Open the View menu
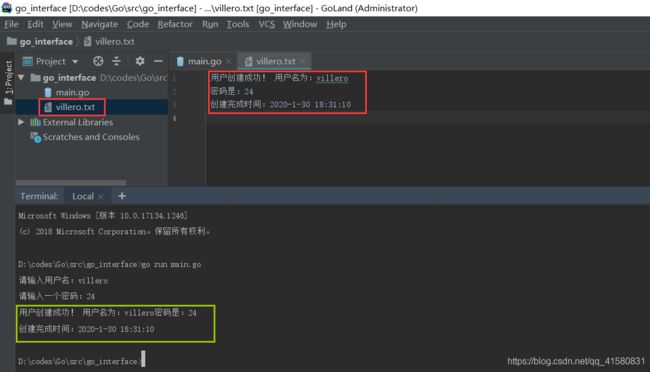 pos(62,24)
